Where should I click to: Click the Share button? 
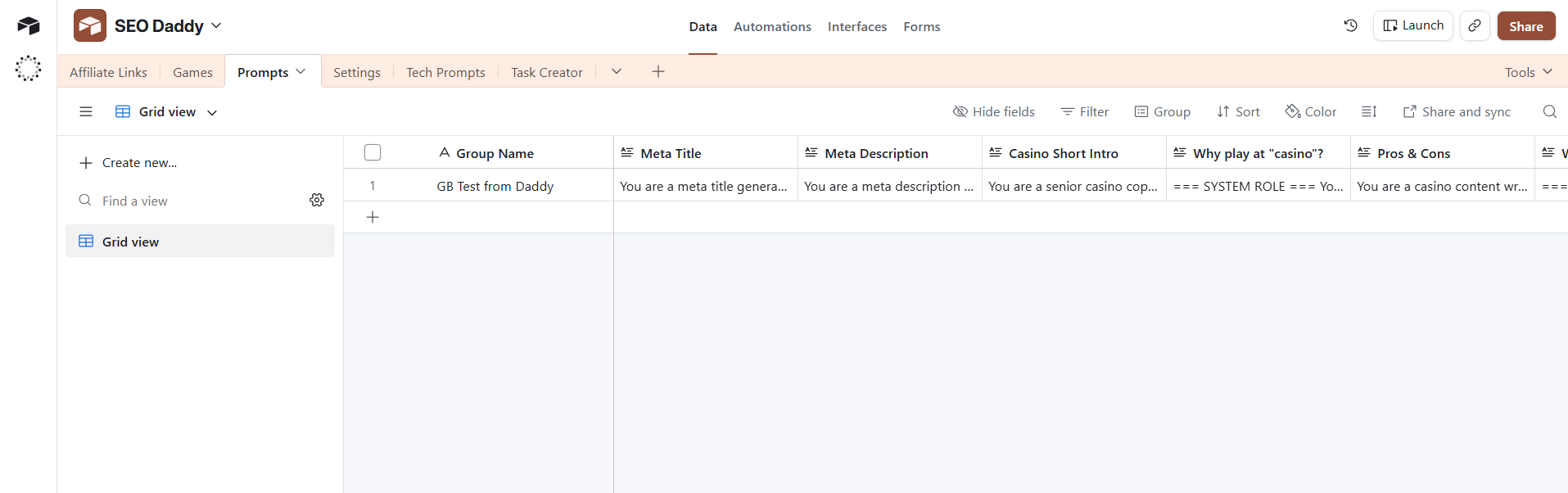(1525, 26)
